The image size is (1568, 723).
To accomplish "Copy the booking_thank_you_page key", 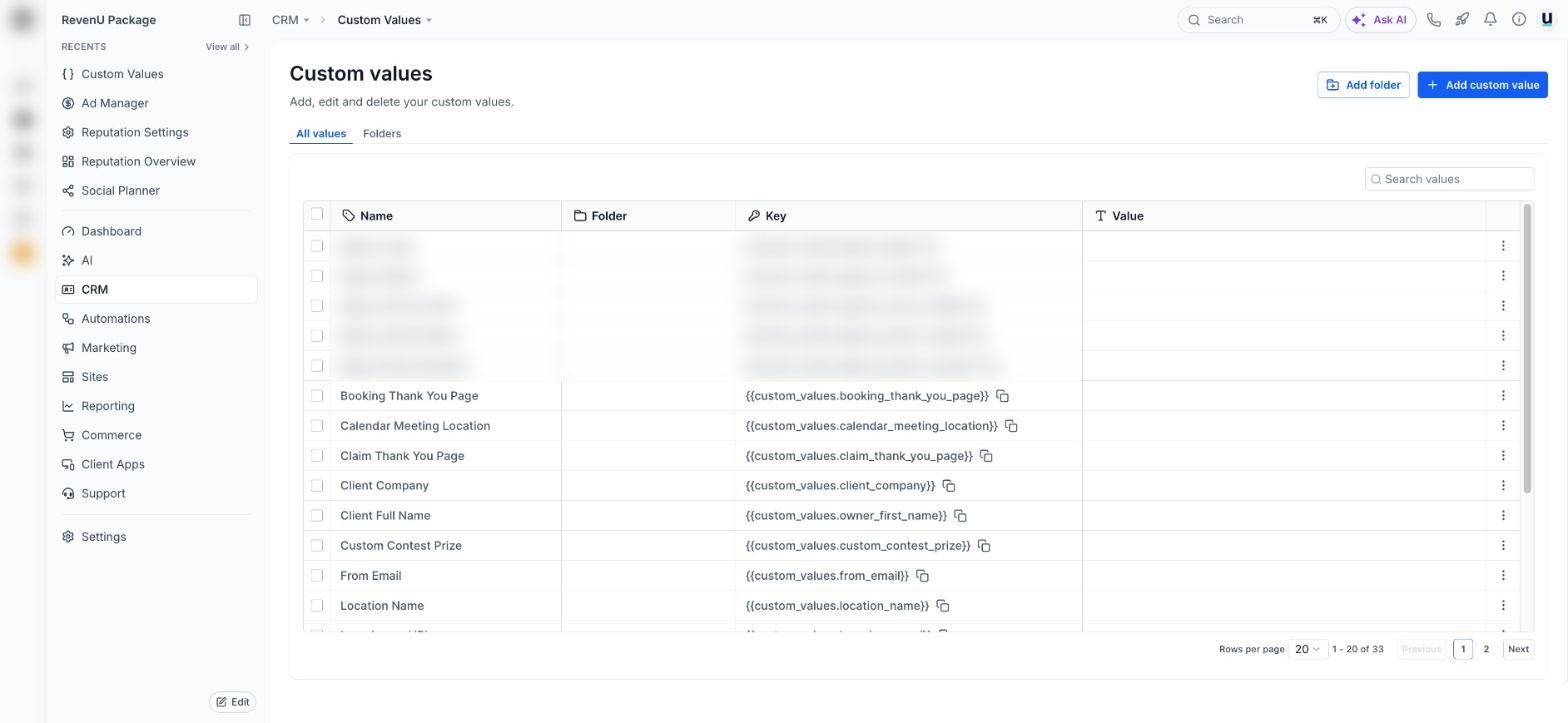I will [1002, 396].
